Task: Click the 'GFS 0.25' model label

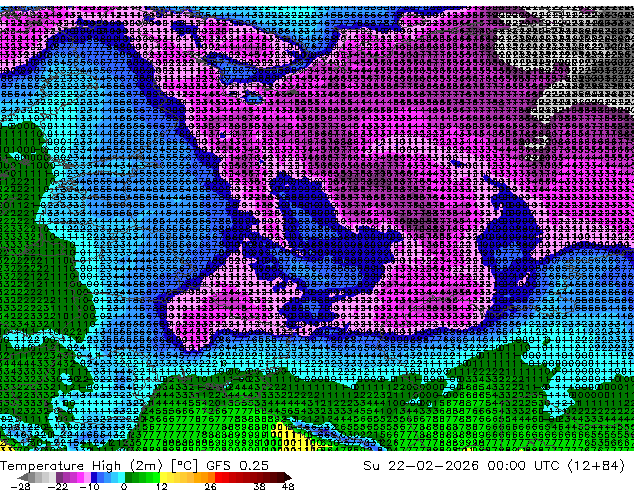Action: 237,466
